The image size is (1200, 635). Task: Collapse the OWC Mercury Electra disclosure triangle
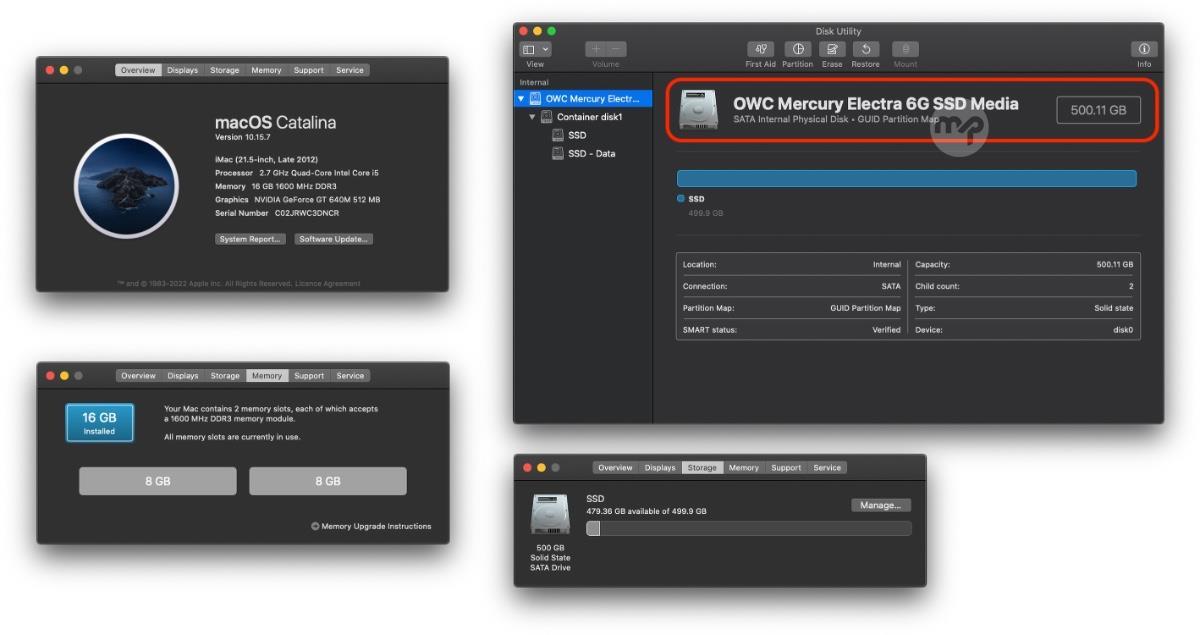pyautogui.click(x=520, y=99)
